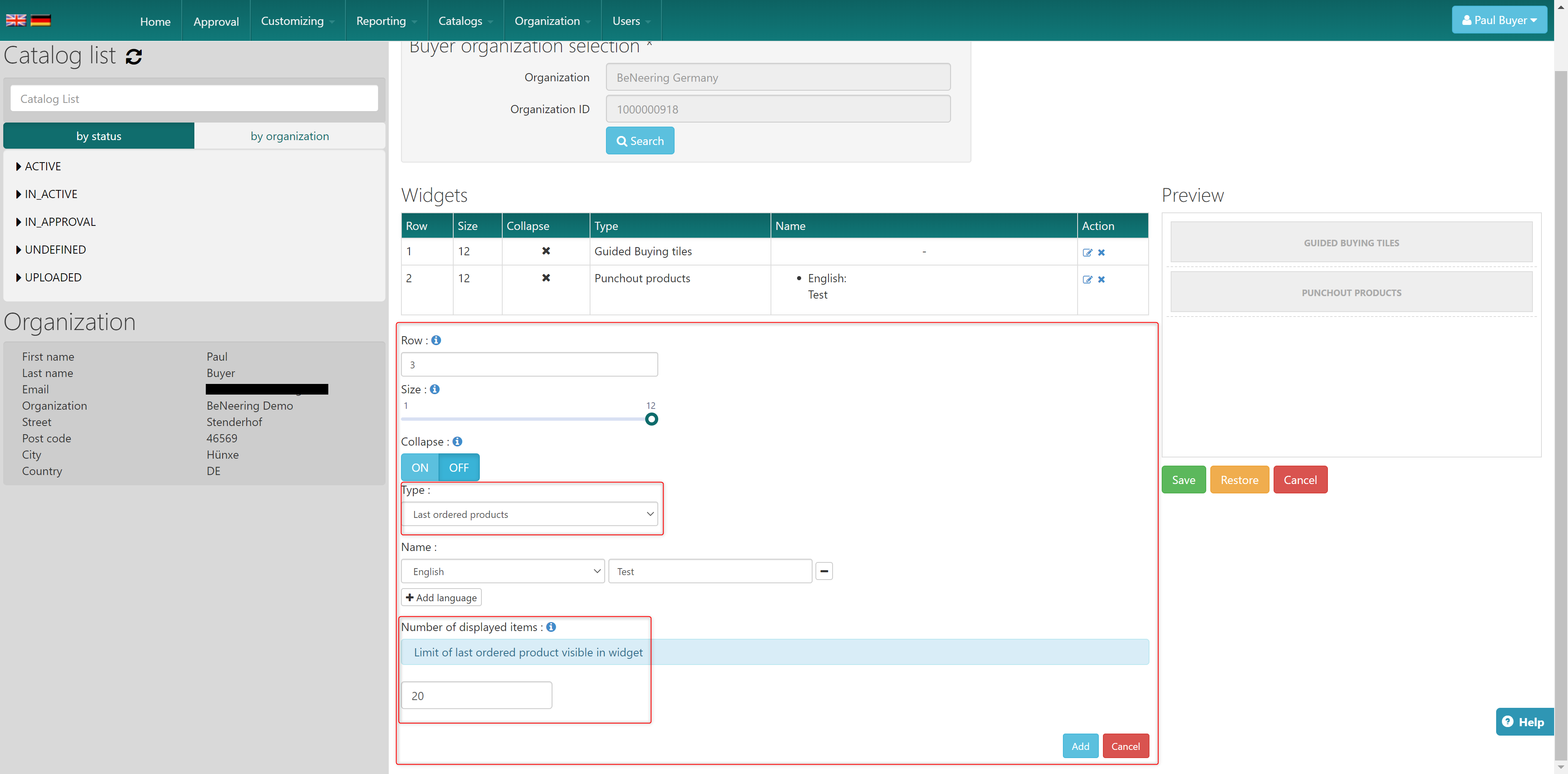Viewport: 1568px width, 774px height.
Task: Remove English name entry with minus button
Action: click(x=824, y=571)
